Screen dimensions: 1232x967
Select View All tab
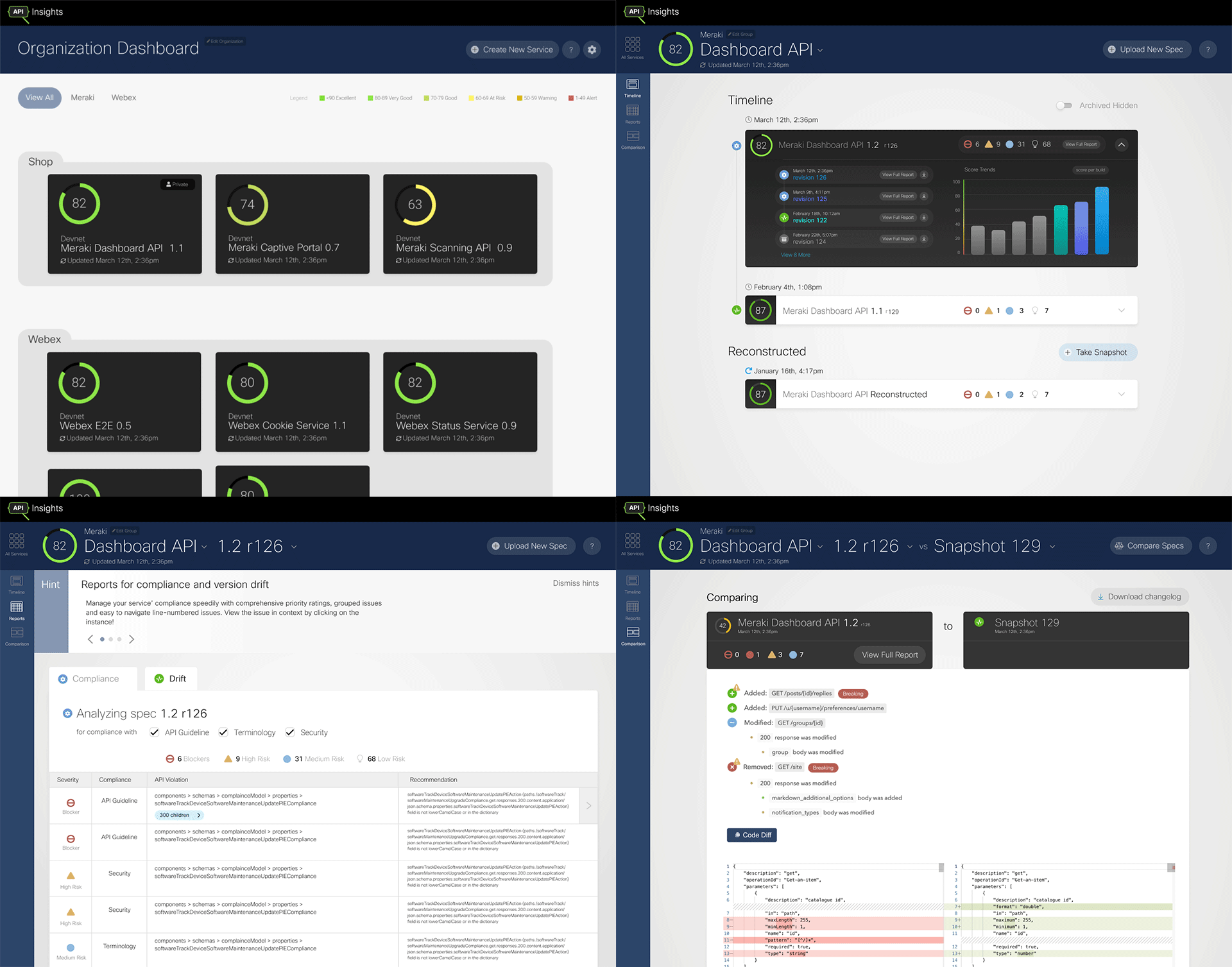(x=40, y=98)
